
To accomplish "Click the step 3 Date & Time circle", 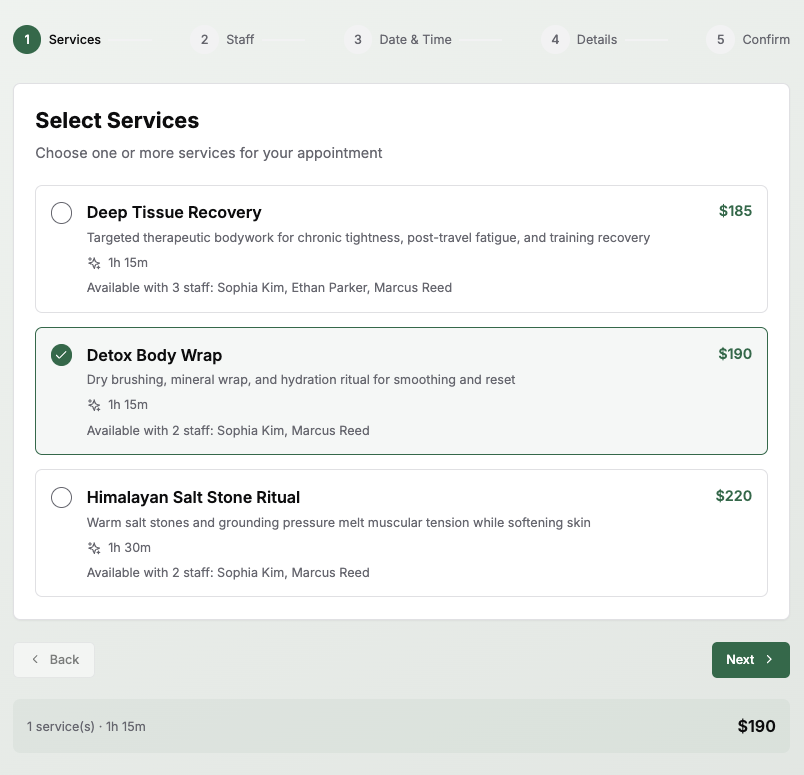I will [x=357, y=39].
